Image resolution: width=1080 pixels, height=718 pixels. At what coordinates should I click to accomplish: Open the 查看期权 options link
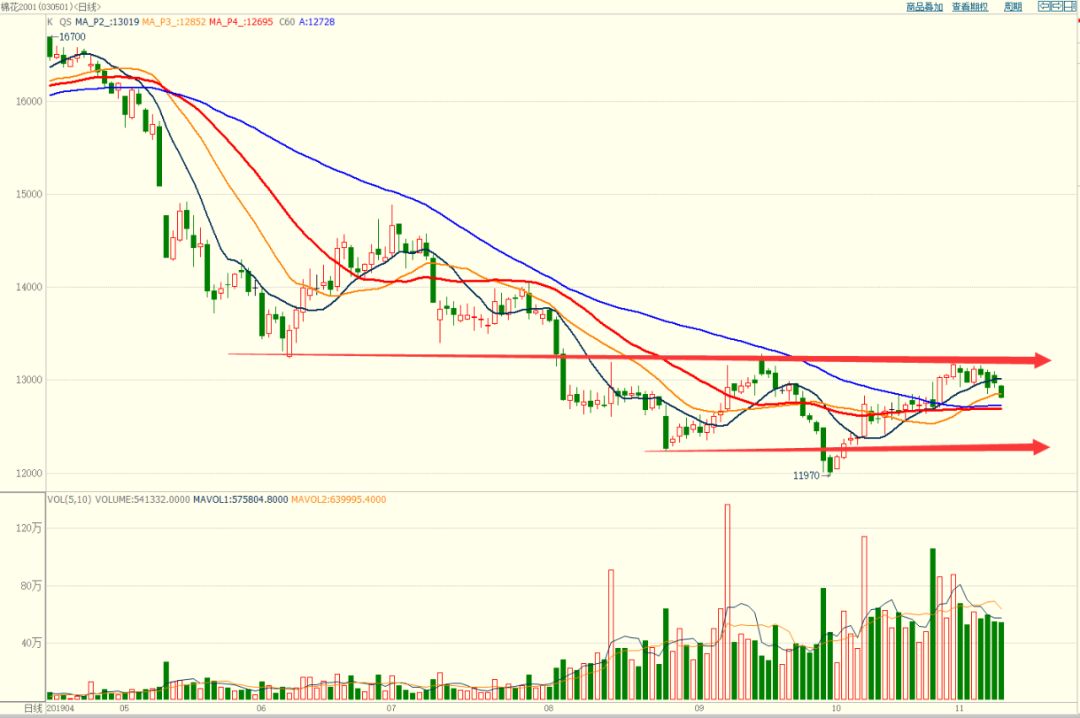970,7
